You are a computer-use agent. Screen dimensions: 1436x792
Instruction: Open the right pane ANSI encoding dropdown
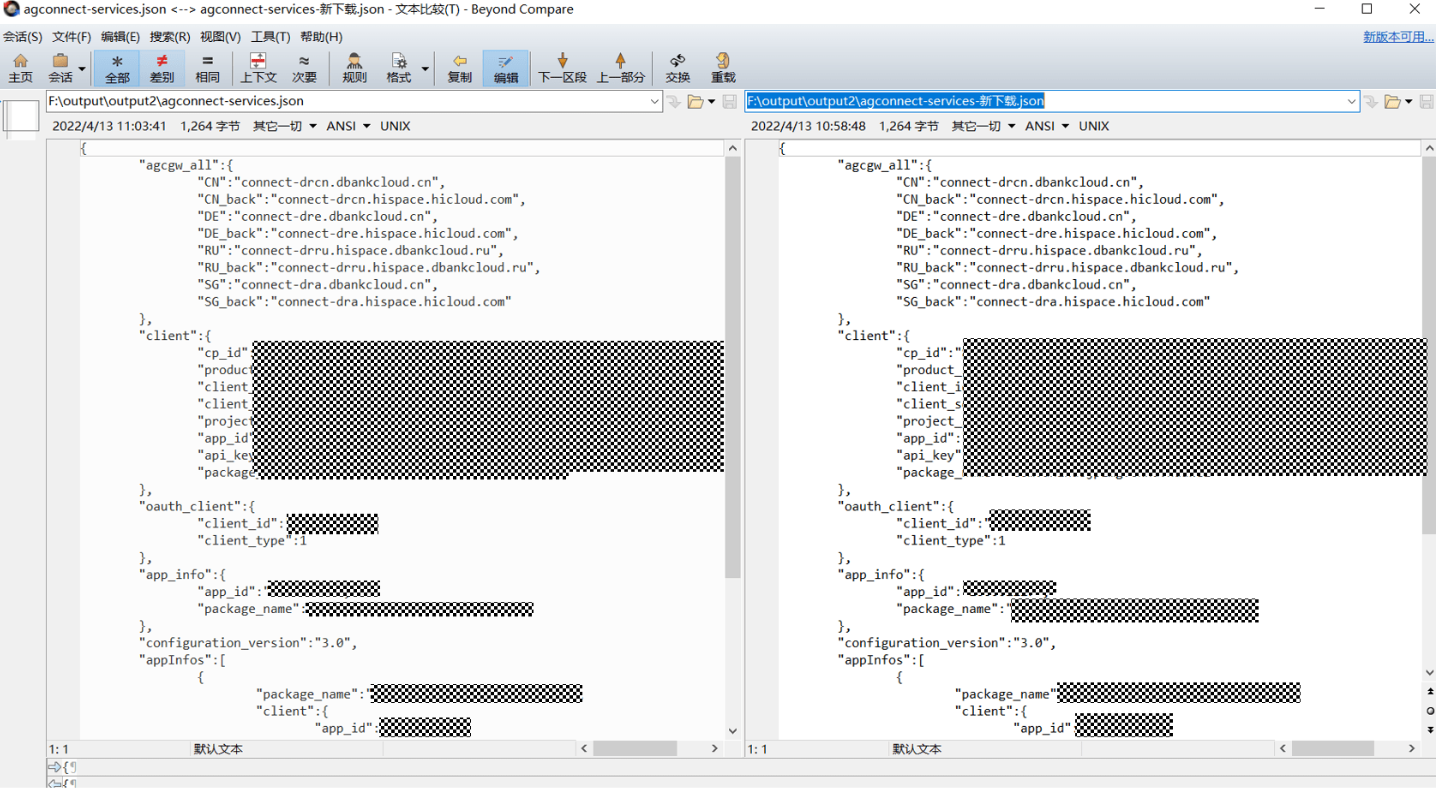pyautogui.click(x=1047, y=126)
